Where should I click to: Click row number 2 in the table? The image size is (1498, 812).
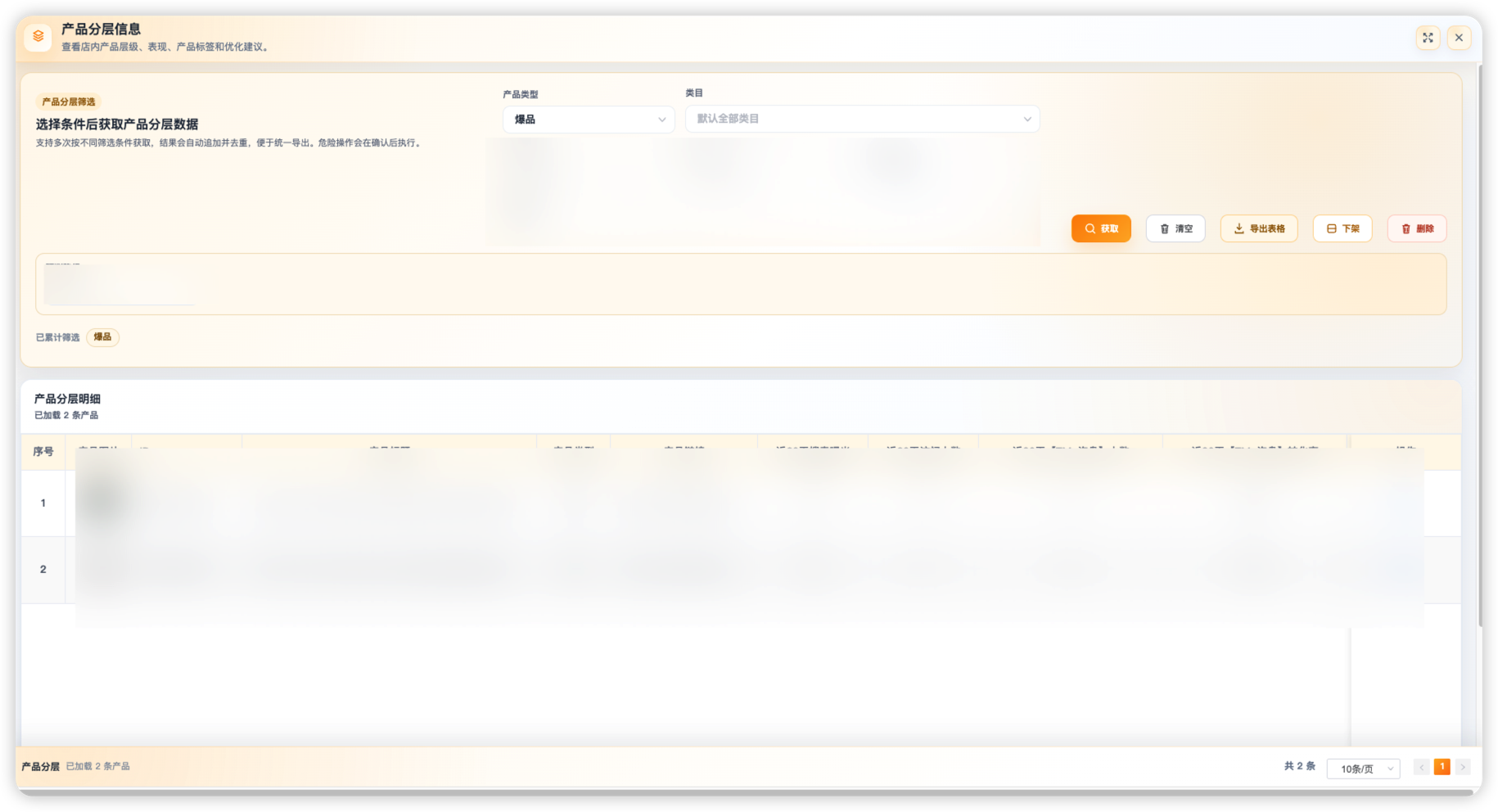(x=43, y=570)
